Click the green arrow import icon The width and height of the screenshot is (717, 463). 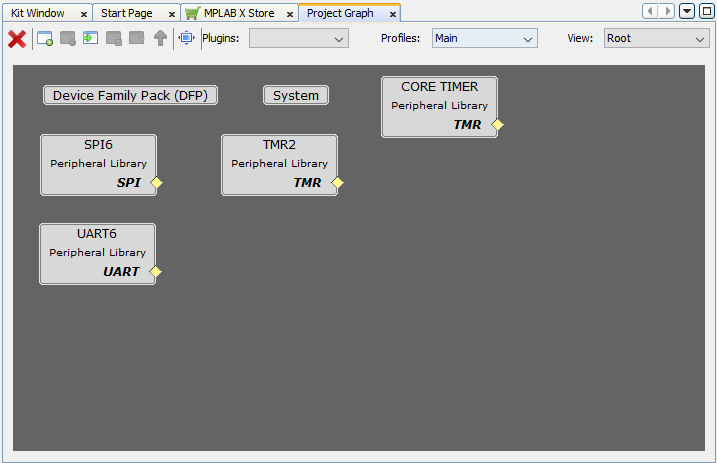(x=91, y=39)
